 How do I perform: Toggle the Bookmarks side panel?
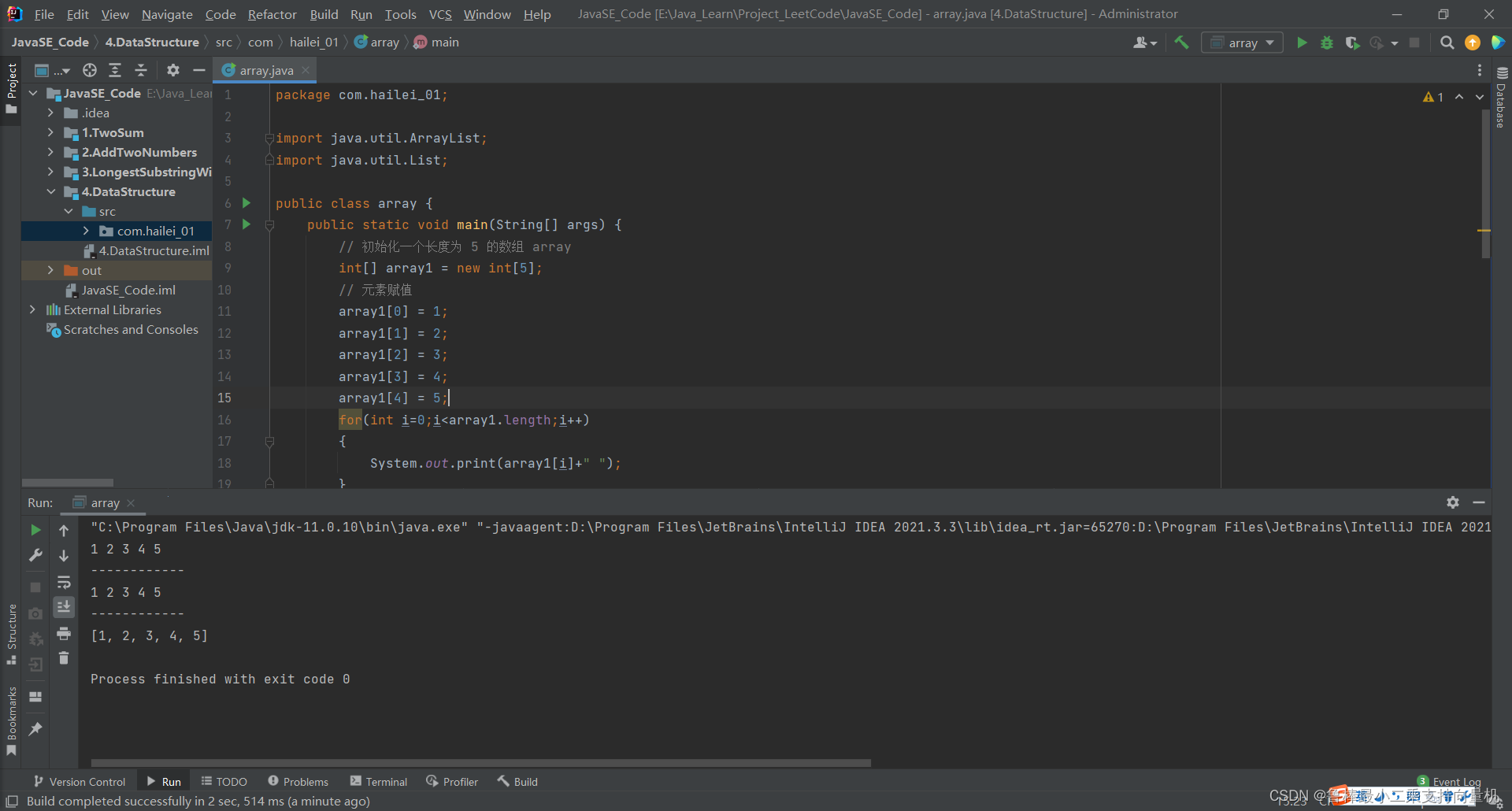click(11, 721)
